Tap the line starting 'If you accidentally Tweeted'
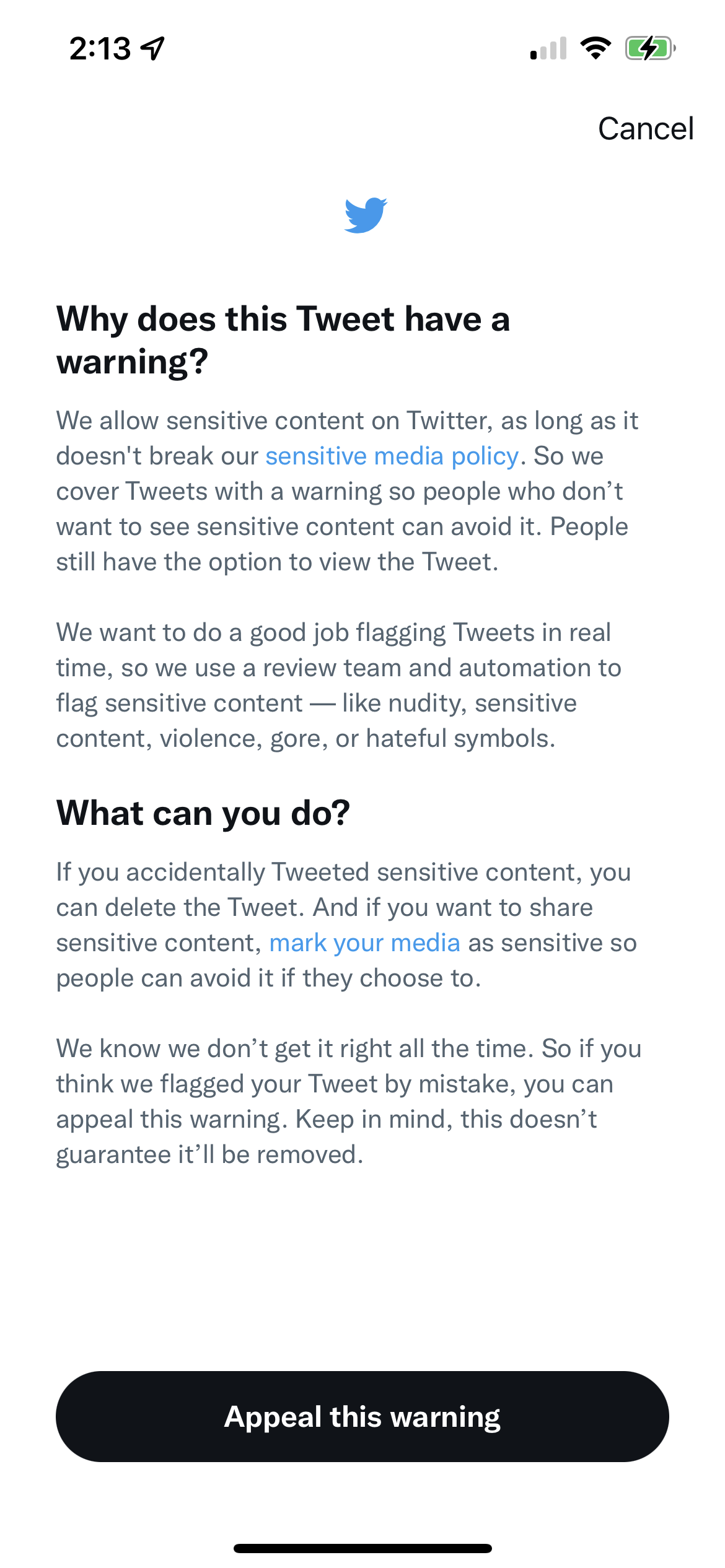 tap(343, 873)
